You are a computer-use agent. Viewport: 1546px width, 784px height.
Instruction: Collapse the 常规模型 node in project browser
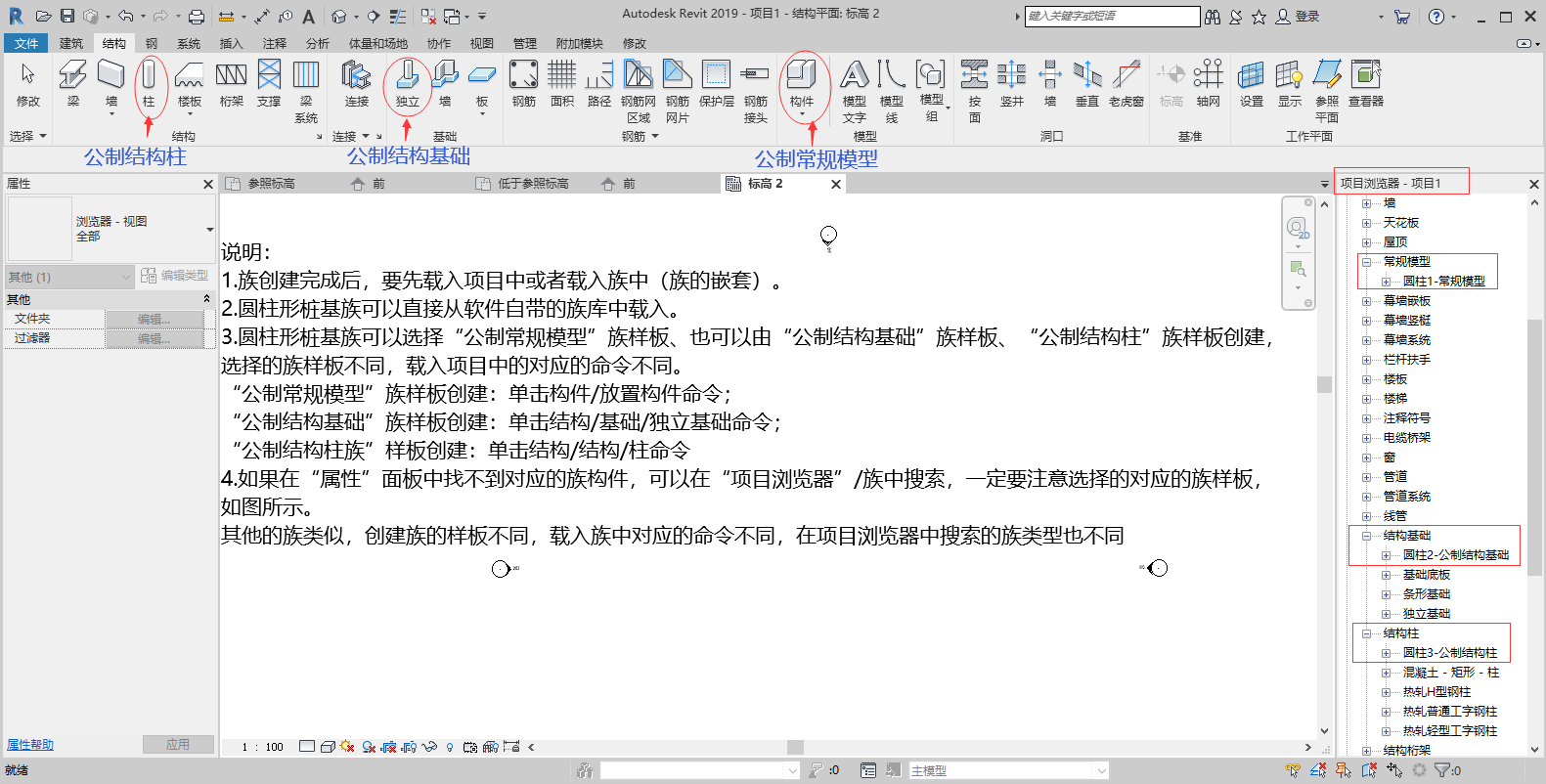click(1366, 262)
